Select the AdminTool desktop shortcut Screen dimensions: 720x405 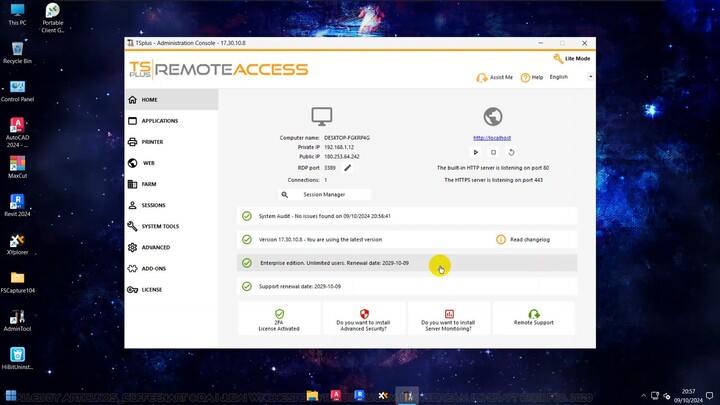(x=17, y=321)
